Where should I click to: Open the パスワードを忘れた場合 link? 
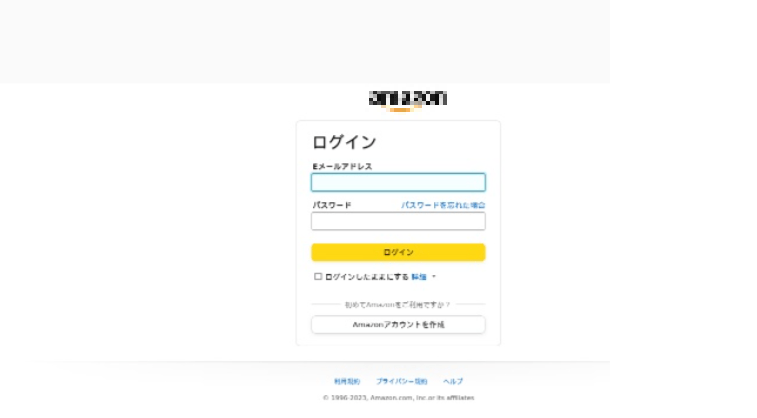443,205
